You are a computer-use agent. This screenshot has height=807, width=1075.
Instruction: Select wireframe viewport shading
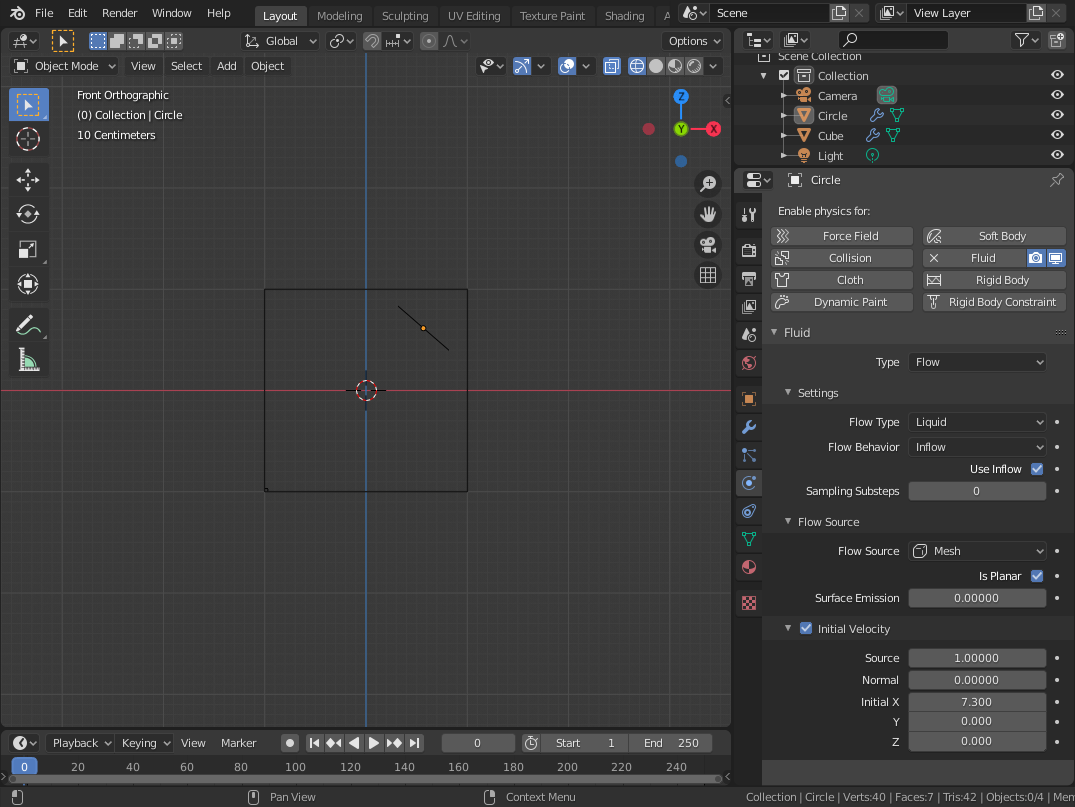(637, 66)
